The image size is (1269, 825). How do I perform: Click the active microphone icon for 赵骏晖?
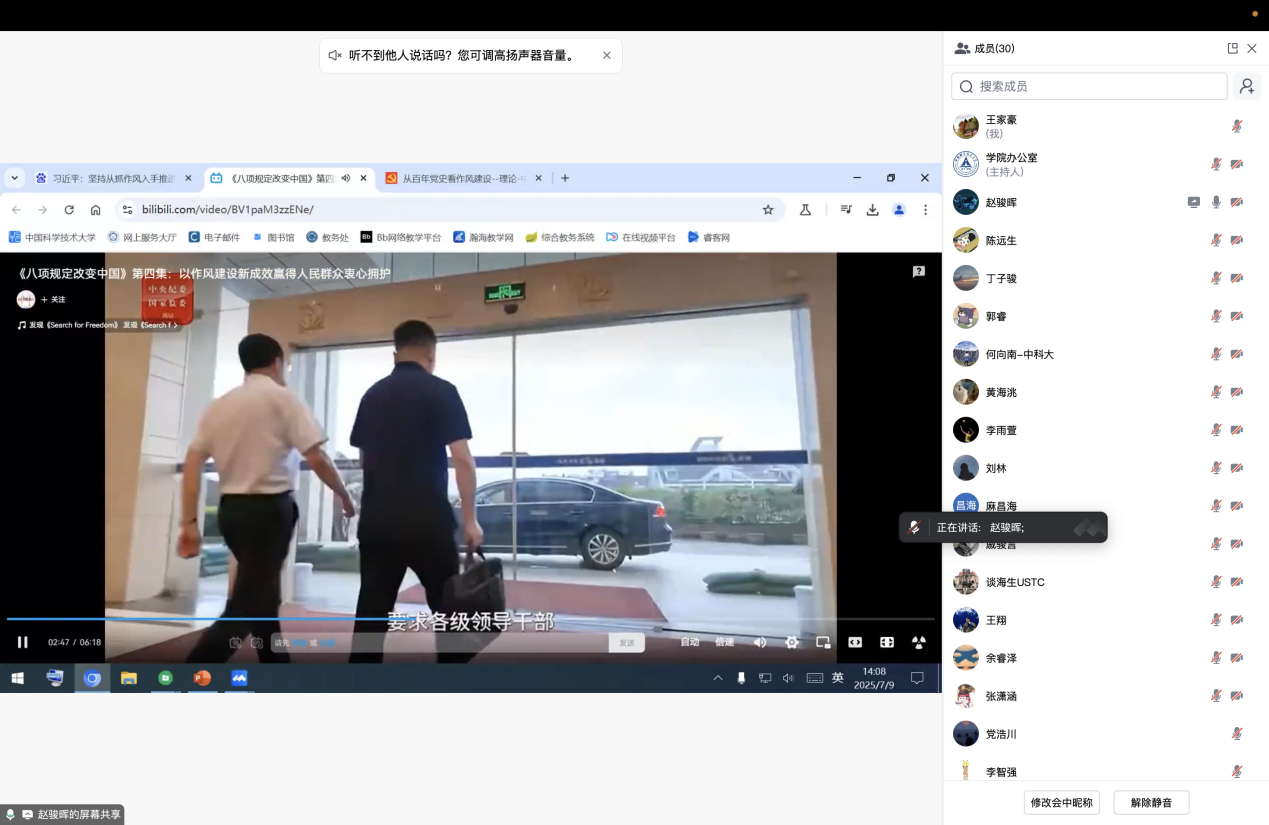(1216, 202)
